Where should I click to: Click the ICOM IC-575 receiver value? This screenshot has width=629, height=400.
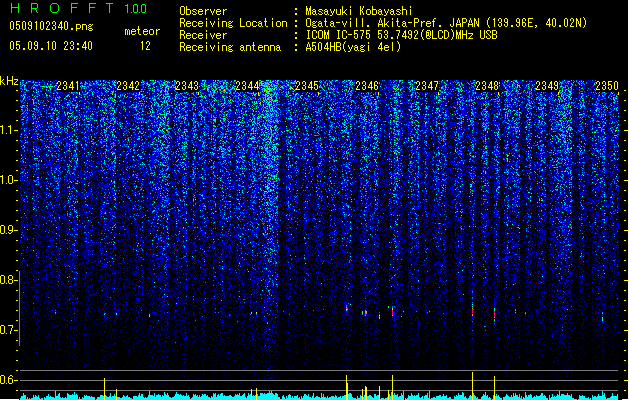402,35
